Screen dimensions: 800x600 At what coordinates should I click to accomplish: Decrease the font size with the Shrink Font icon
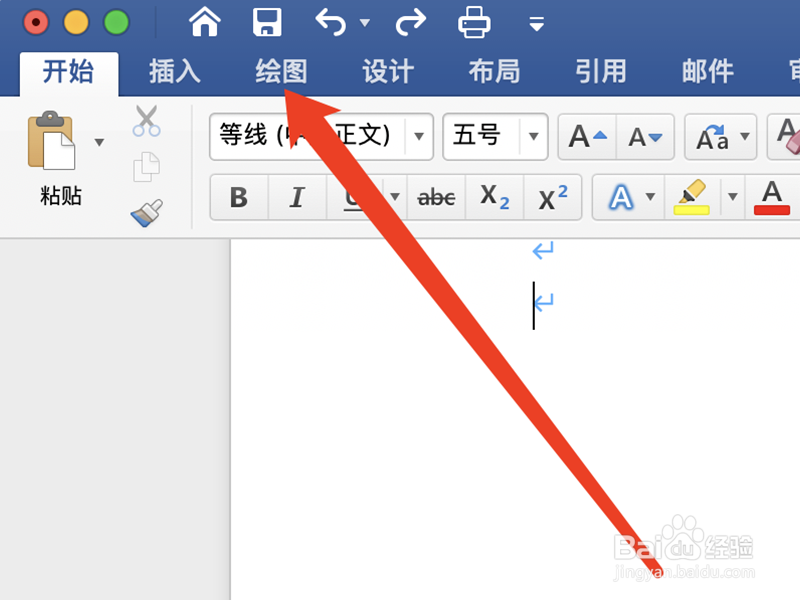645,138
